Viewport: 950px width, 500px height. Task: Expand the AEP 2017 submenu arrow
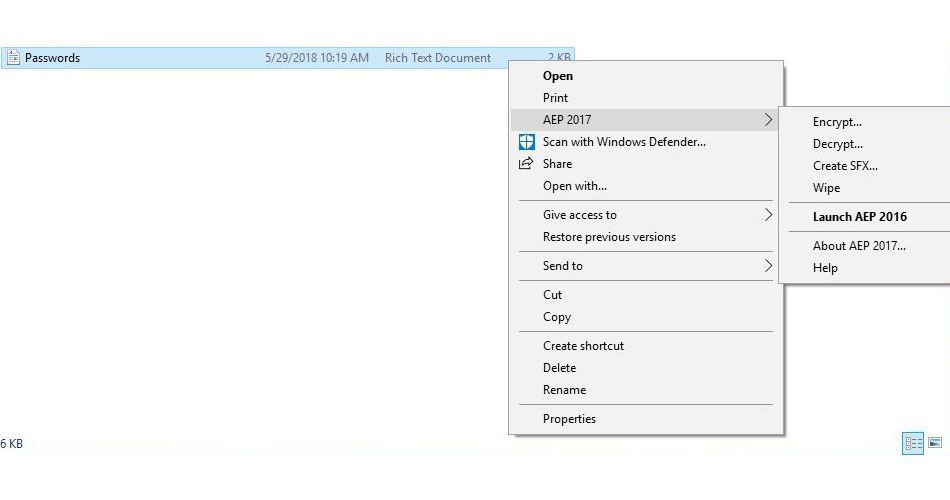point(768,119)
